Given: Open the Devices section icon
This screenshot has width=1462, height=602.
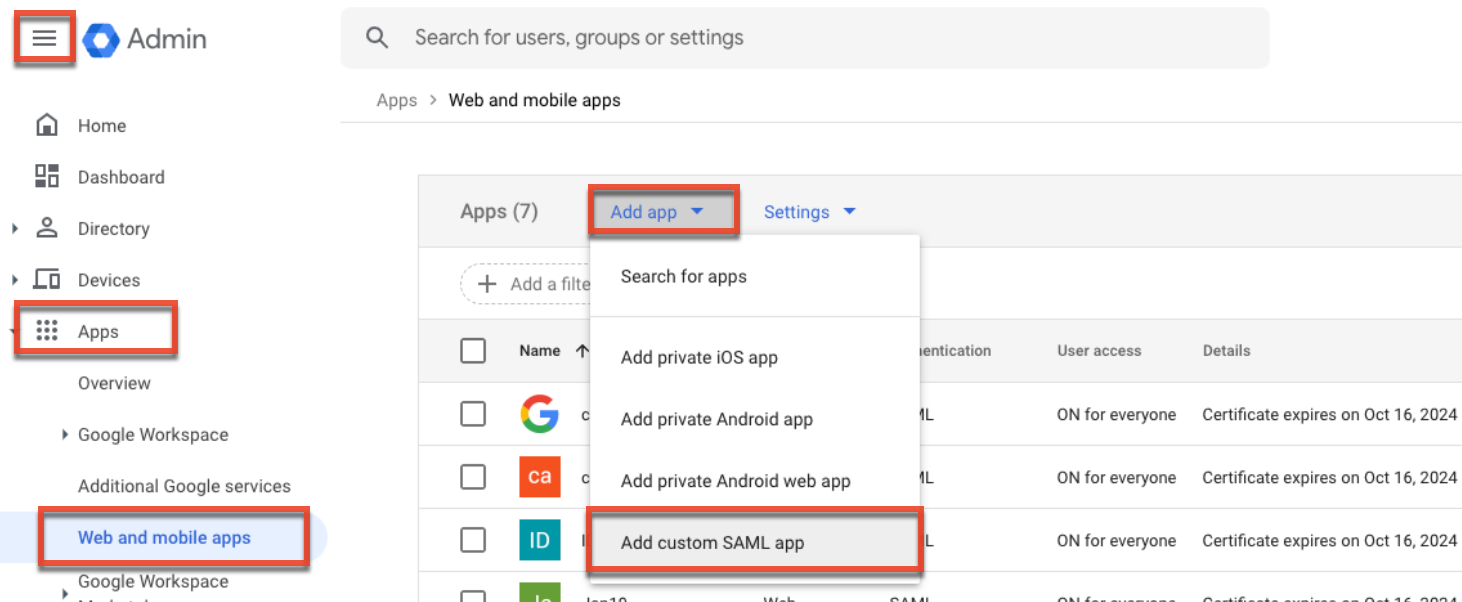Looking at the screenshot, I should coord(46,280).
